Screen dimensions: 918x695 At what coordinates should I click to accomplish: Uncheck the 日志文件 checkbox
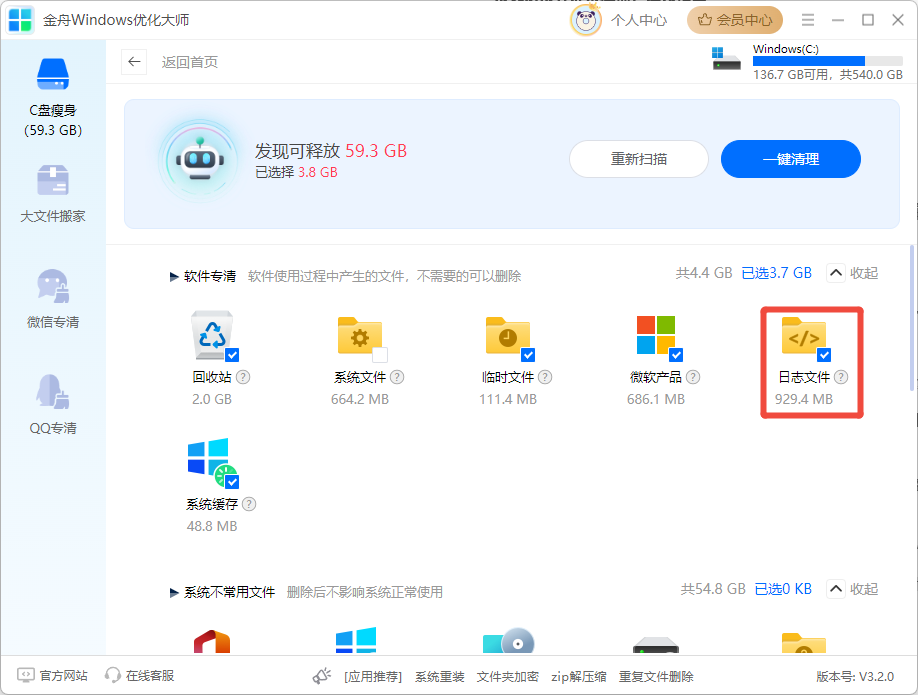tap(824, 355)
